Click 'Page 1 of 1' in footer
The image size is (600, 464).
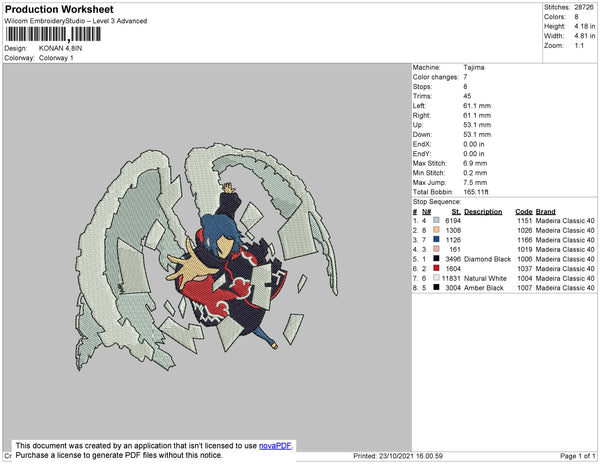(578, 456)
